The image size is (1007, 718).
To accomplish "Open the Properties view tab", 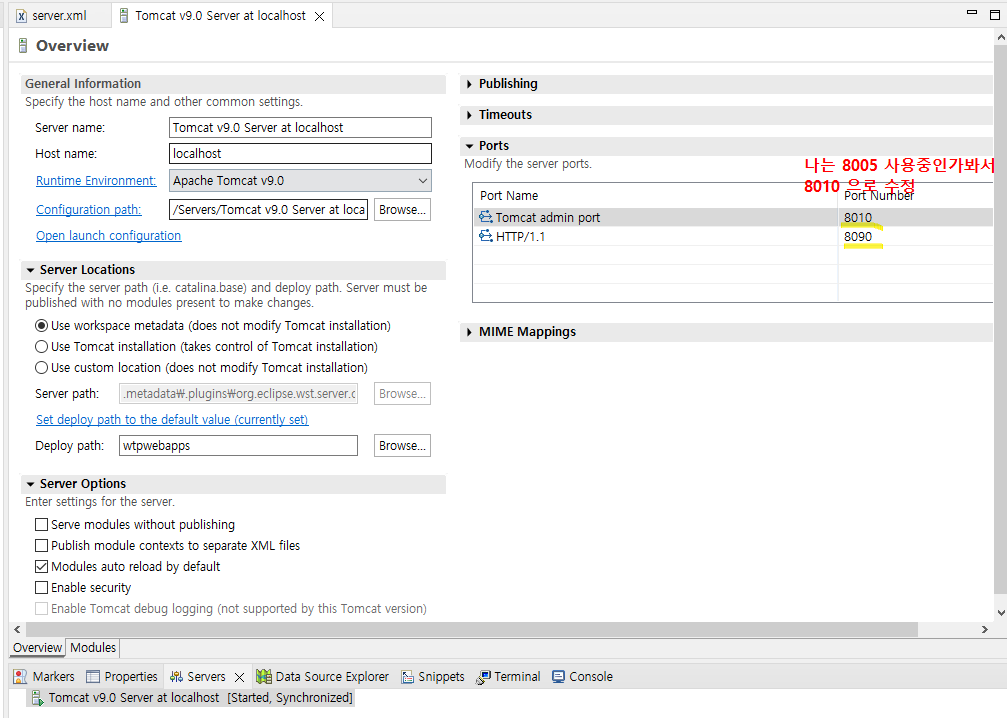I will [122, 676].
